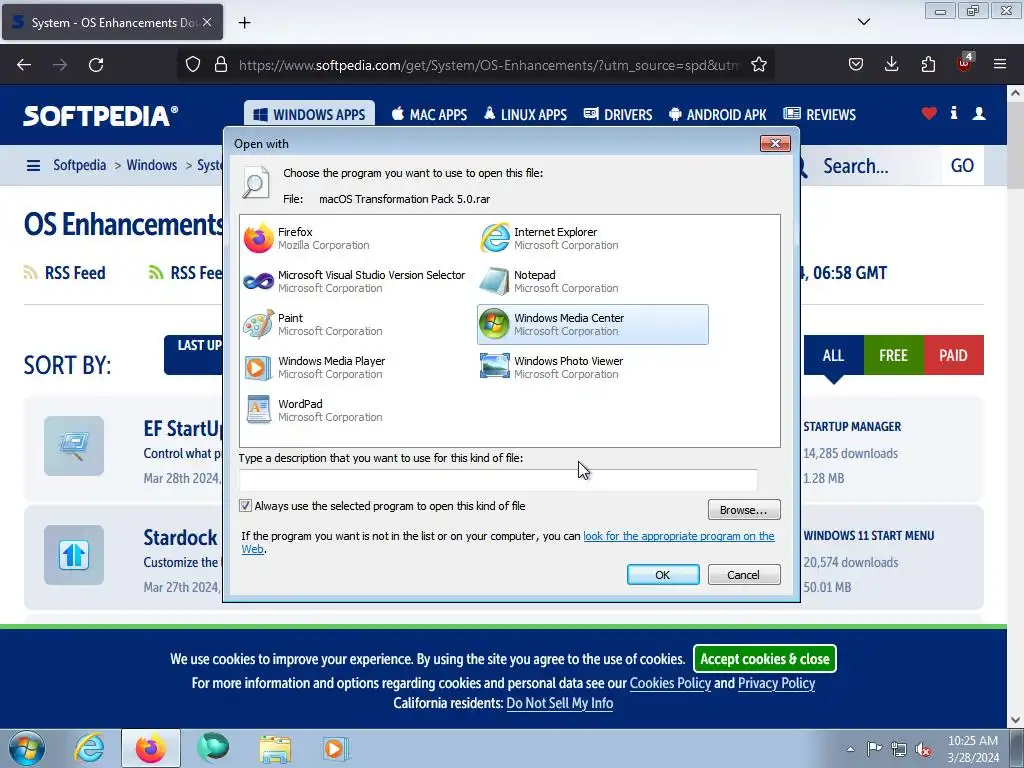Viewport: 1024px width, 768px height.
Task: Open the Android APK section
Action: [x=718, y=114]
